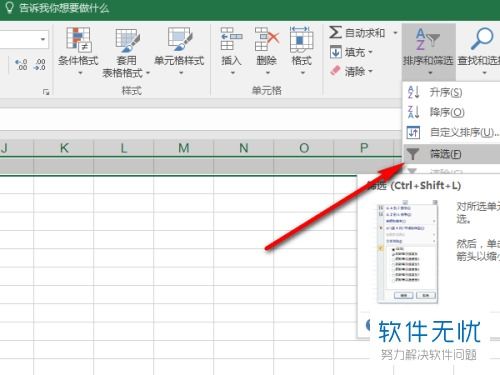Expand the AutoSum (自动求和) dropdown arrow
The image size is (500, 375).
[x=395, y=33]
